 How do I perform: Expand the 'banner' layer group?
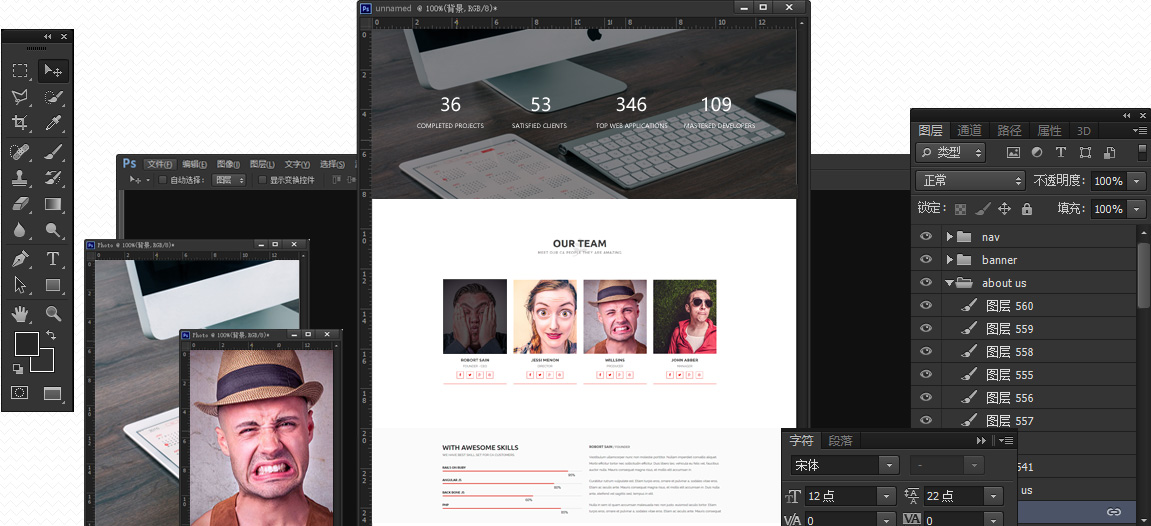tap(949, 260)
